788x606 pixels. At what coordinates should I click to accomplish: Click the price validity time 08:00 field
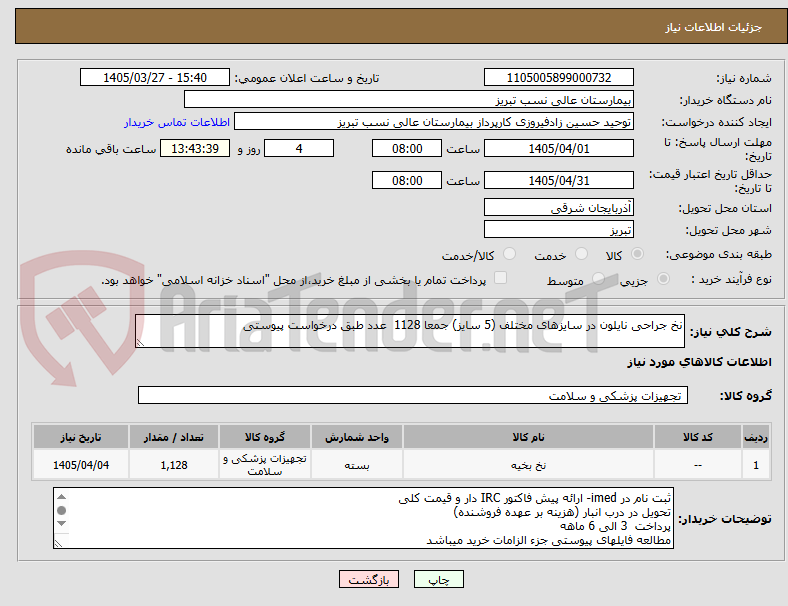(407, 180)
